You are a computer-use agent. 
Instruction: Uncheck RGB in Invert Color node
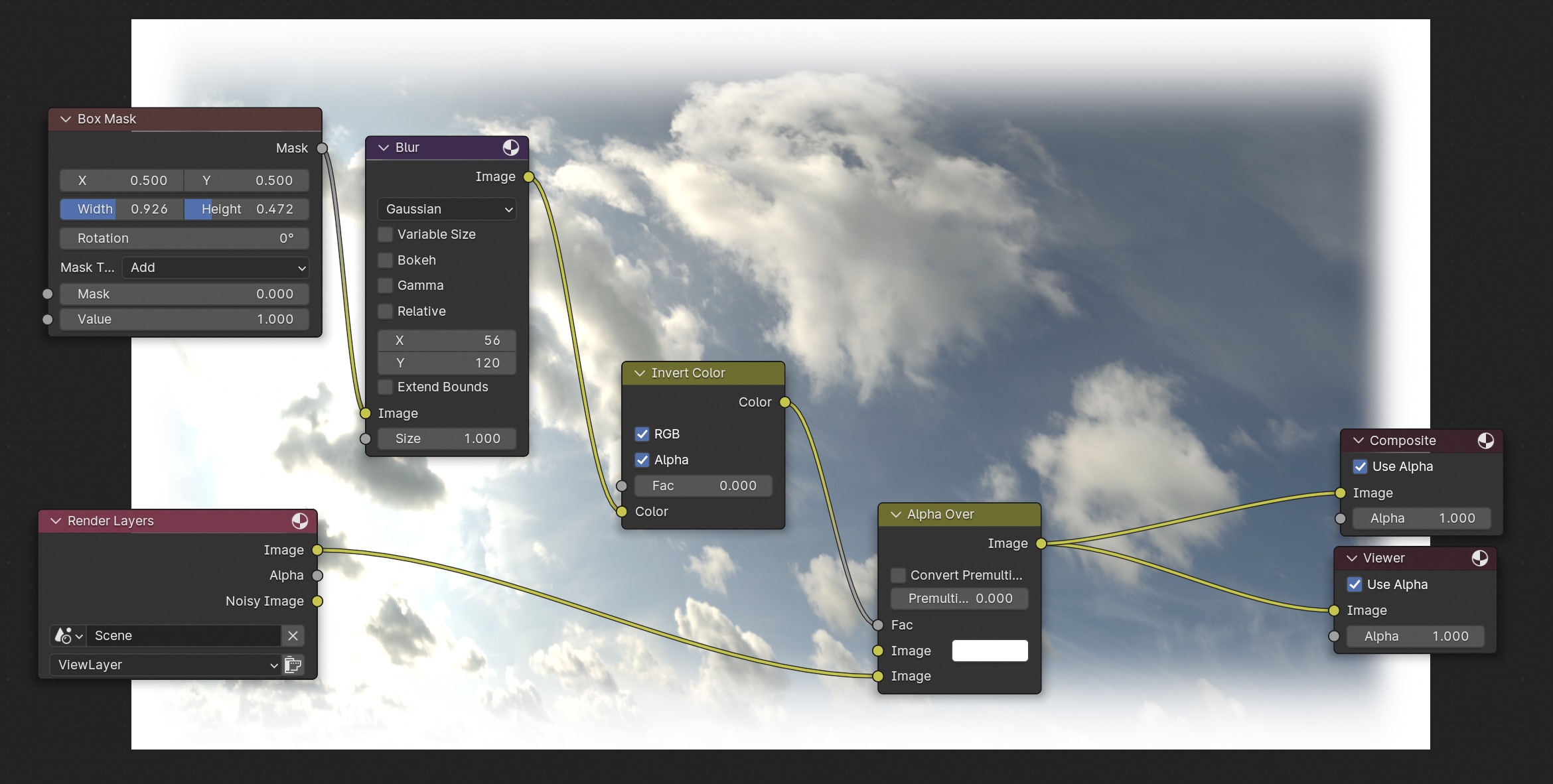click(x=642, y=434)
